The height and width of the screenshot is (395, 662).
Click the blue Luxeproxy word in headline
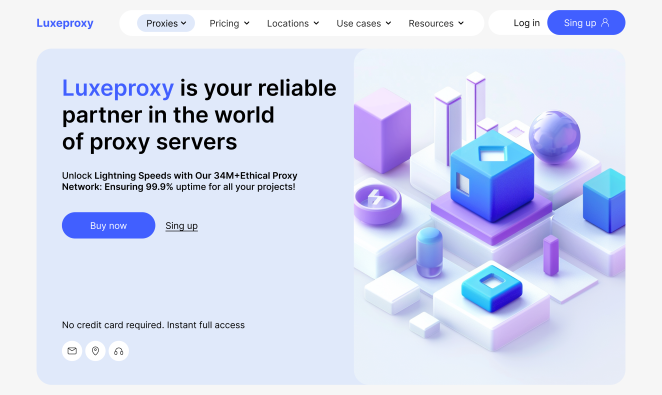118,88
